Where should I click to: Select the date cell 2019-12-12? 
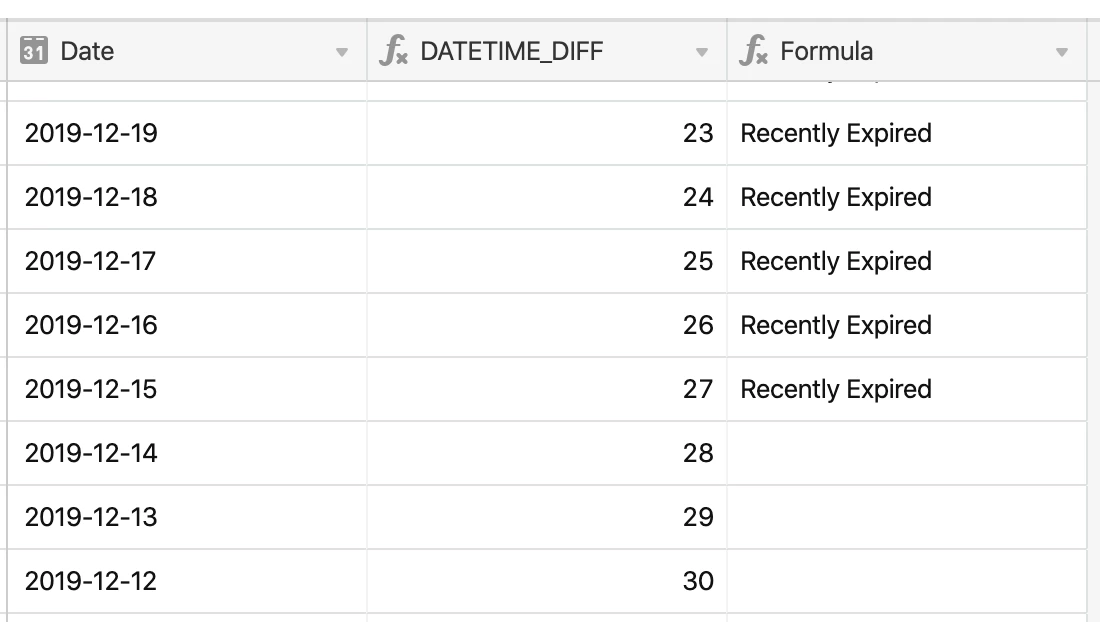pyautogui.click(x=91, y=581)
